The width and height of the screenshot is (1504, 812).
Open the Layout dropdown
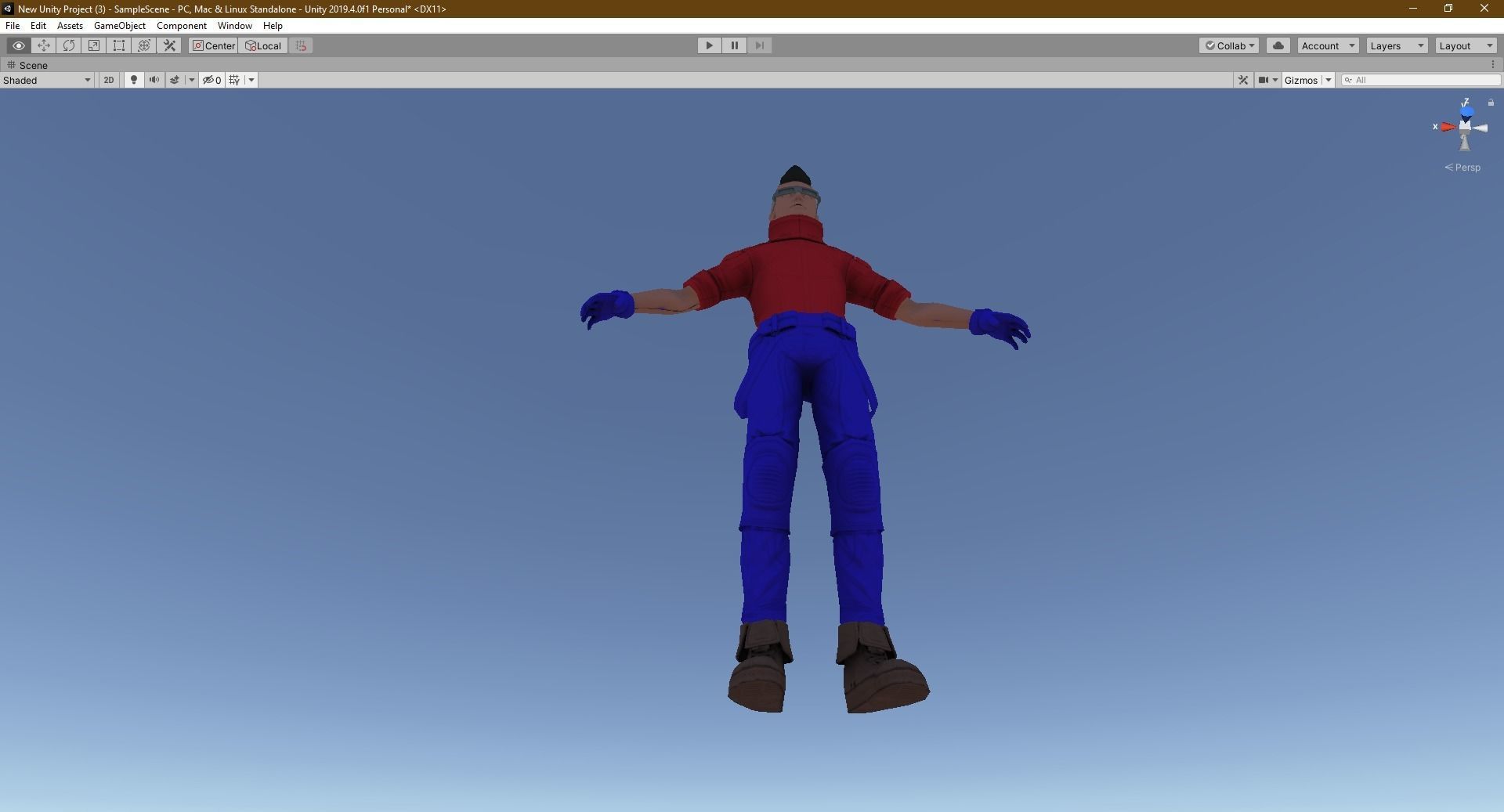point(1466,45)
